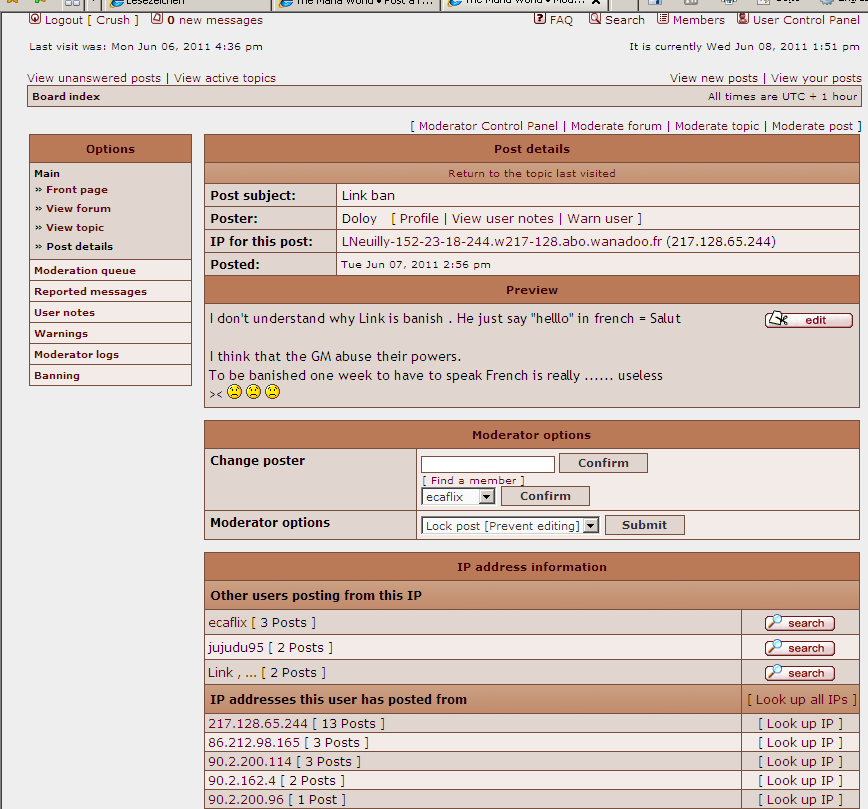Submit the selected moderator option
868x809 pixels.
click(x=645, y=525)
